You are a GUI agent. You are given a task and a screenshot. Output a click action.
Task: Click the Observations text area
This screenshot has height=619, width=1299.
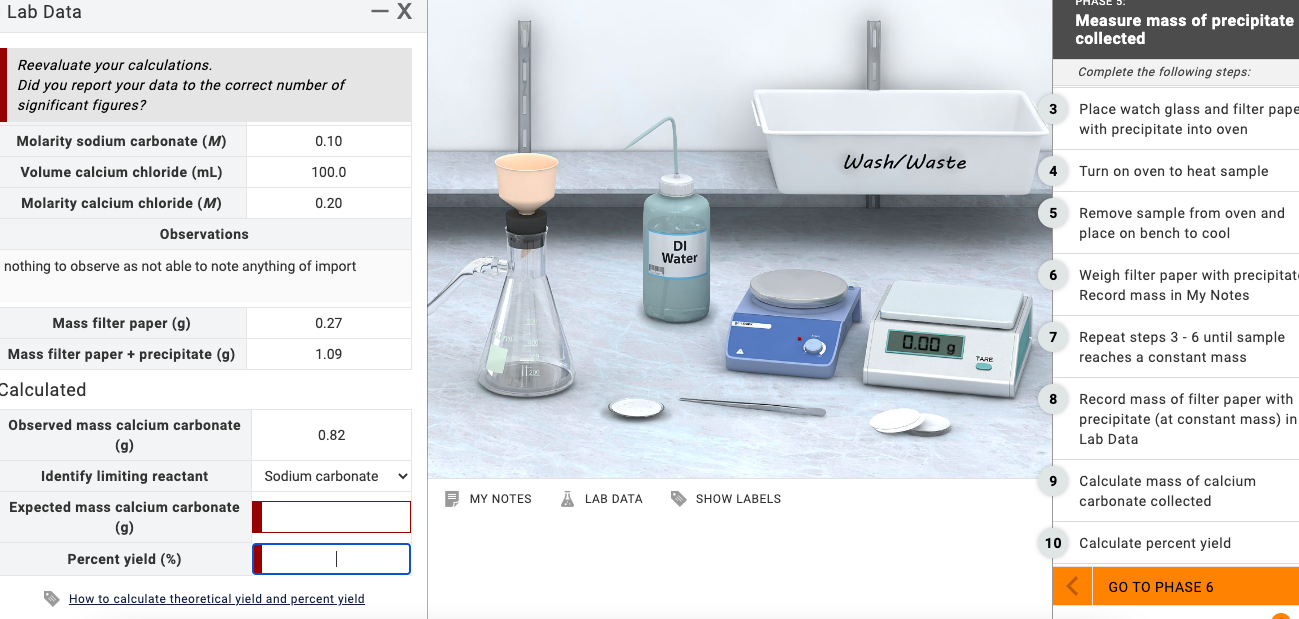[x=205, y=277]
